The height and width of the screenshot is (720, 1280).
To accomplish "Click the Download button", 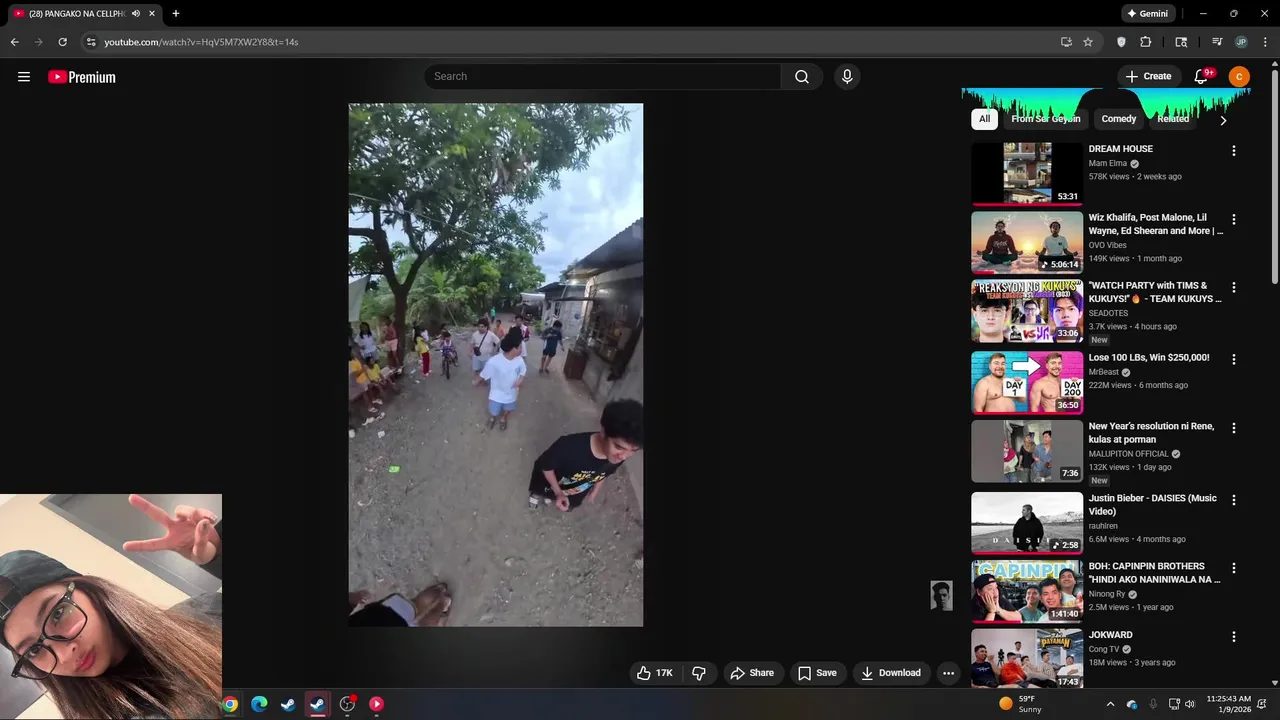I will (891, 673).
